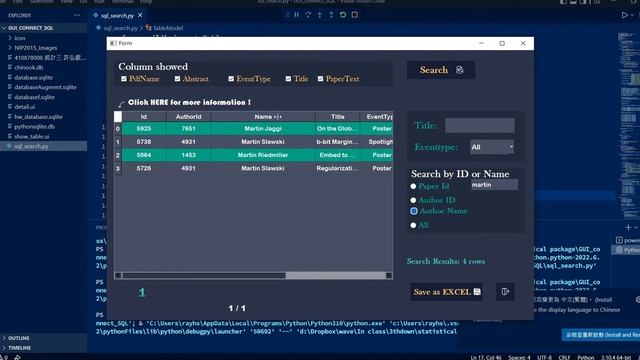This screenshot has height=360, width=640.
Task: Open the Eventtype combo box showing All
Action: coord(492,147)
